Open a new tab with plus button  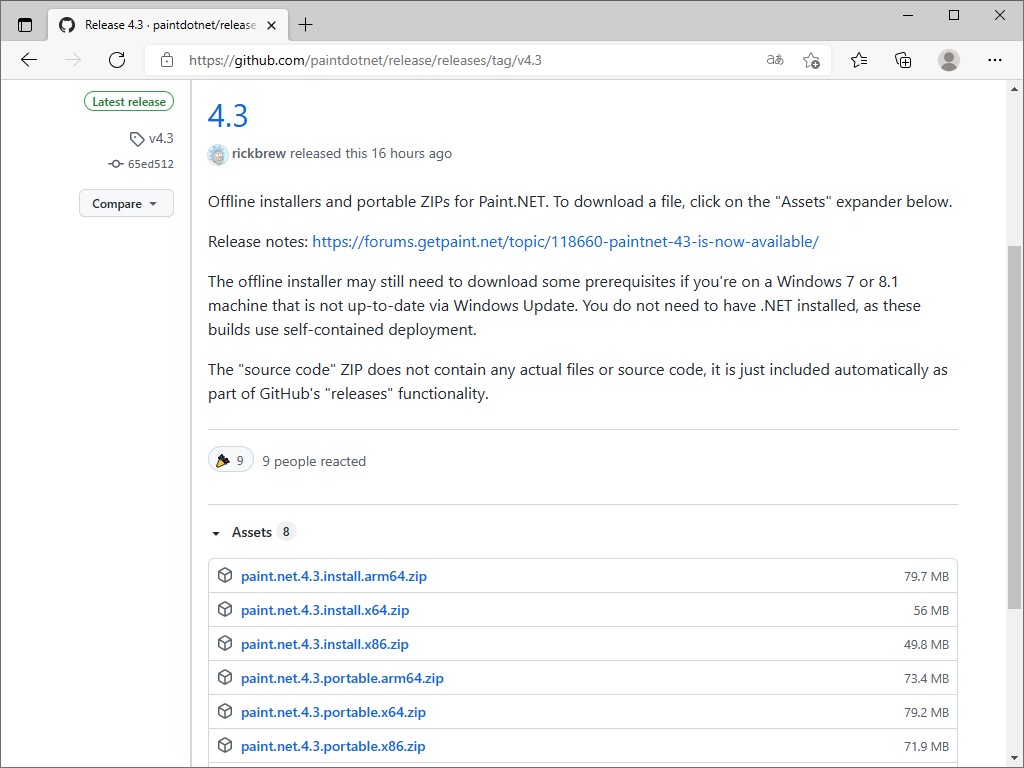tap(305, 25)
